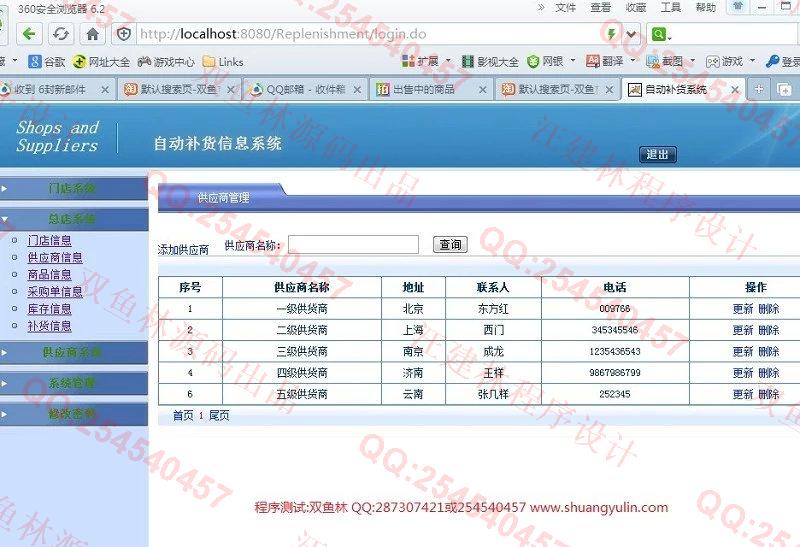Image resolution: width=800 pixels, height=547 pixels.
Task: Click 更新 for 一级供货商 row
Action: tap(743, 309)
